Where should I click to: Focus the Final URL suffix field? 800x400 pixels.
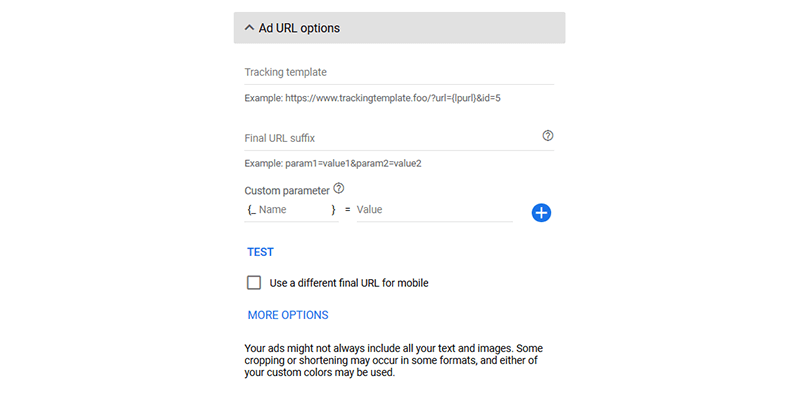click(390, 137)
